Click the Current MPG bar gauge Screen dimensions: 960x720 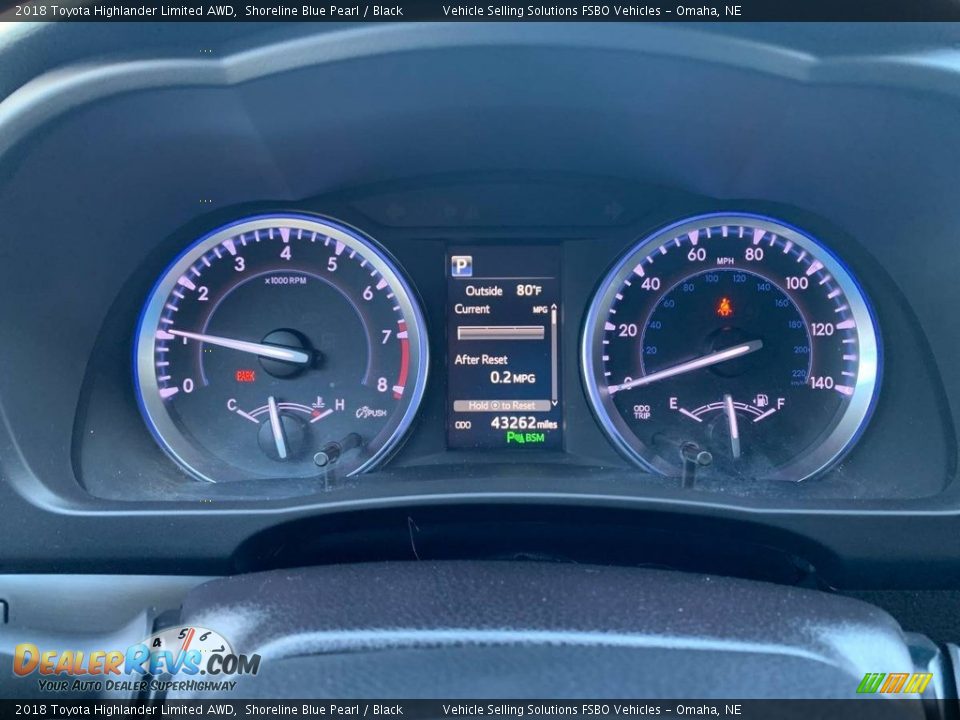tap(501, 332)
